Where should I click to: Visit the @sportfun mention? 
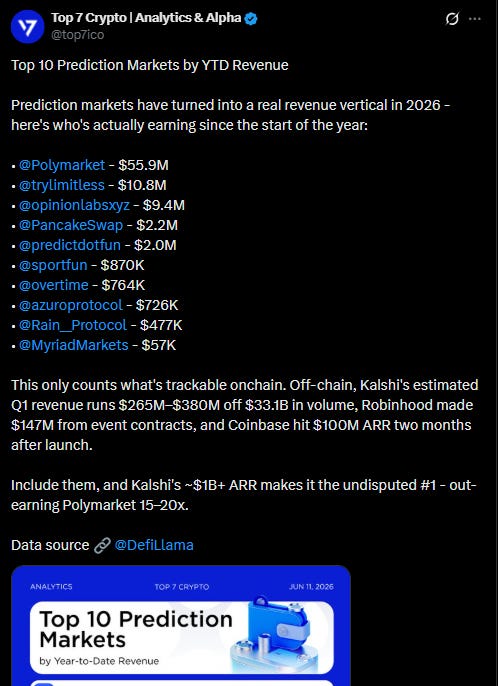point(53,265)
